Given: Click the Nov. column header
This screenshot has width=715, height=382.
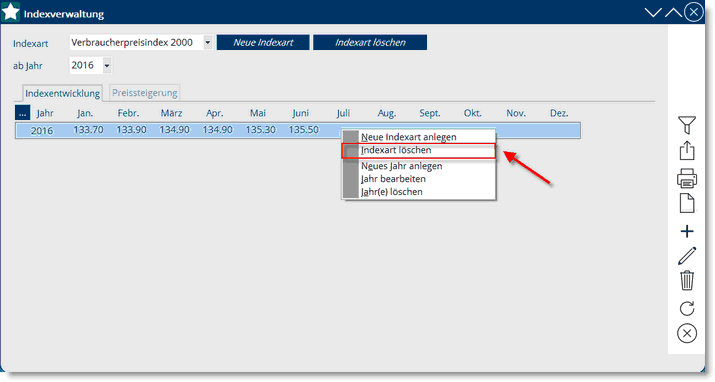Looking at the screenshot, I should 516,113.
